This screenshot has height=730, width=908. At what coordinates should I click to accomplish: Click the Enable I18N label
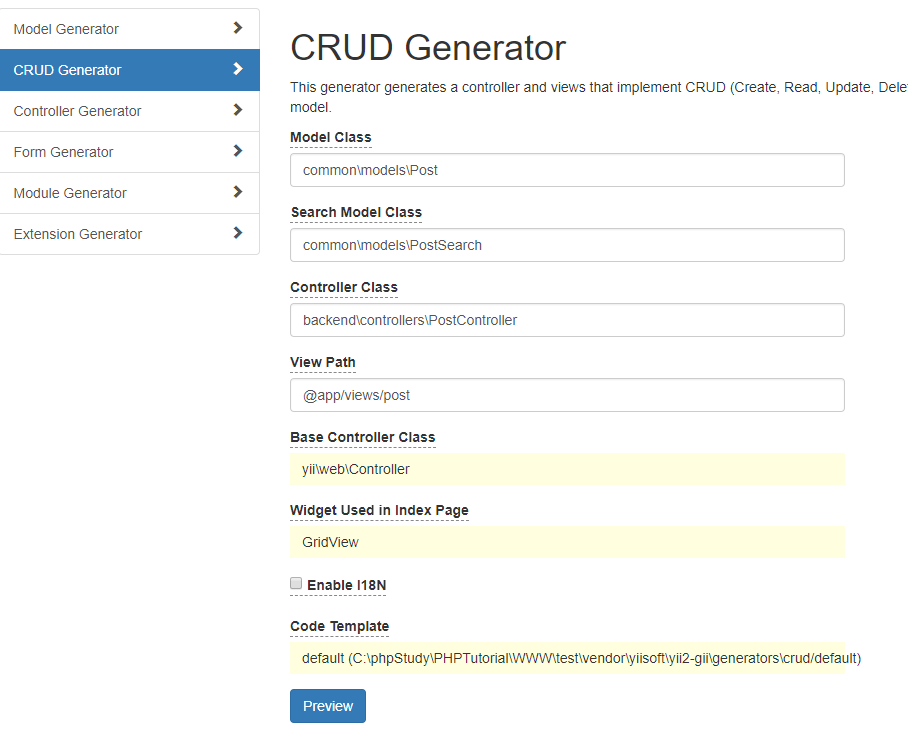click(x=344, y=585)
